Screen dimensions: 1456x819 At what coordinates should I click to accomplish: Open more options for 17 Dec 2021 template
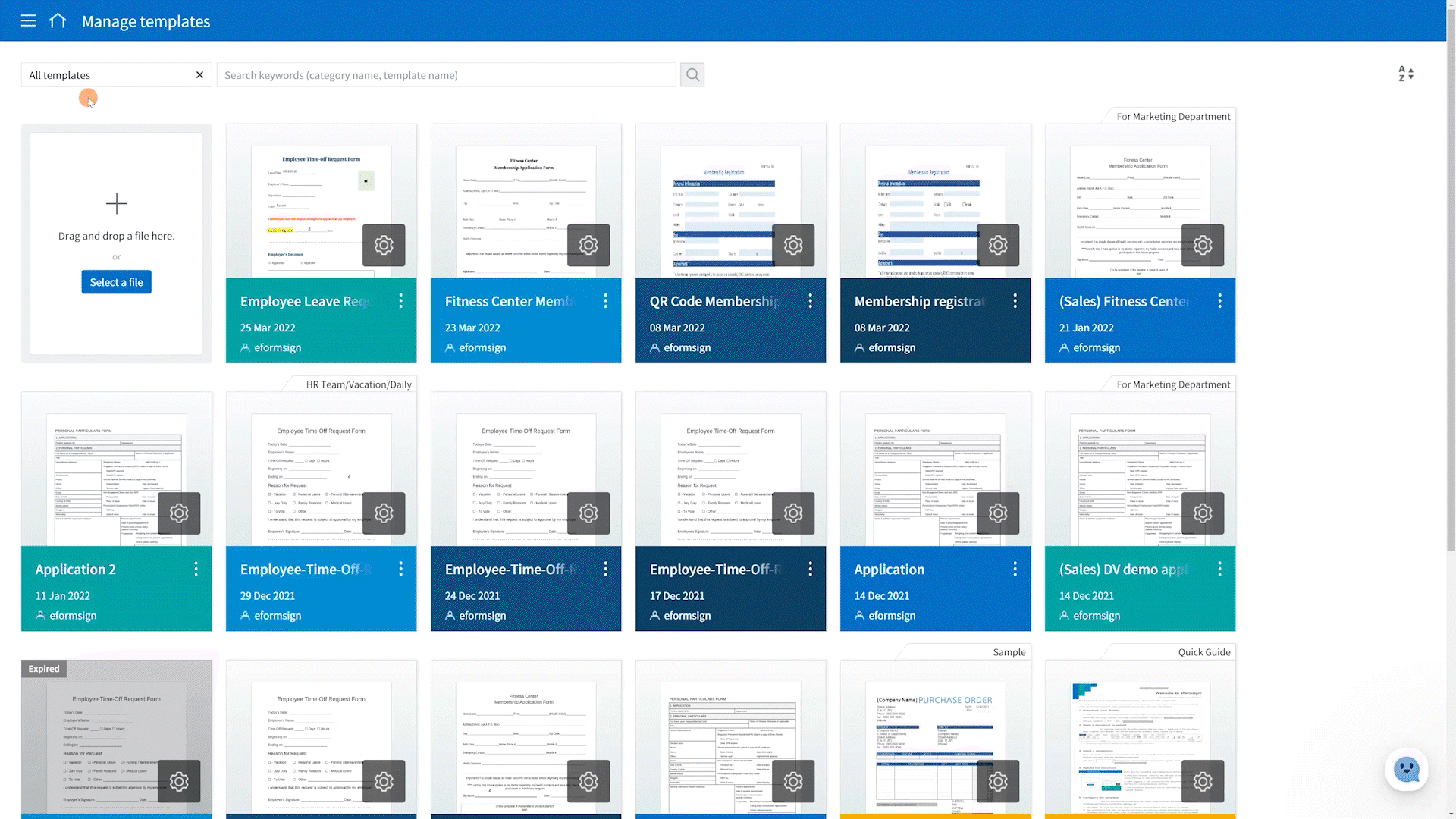(x=810, y=569)
